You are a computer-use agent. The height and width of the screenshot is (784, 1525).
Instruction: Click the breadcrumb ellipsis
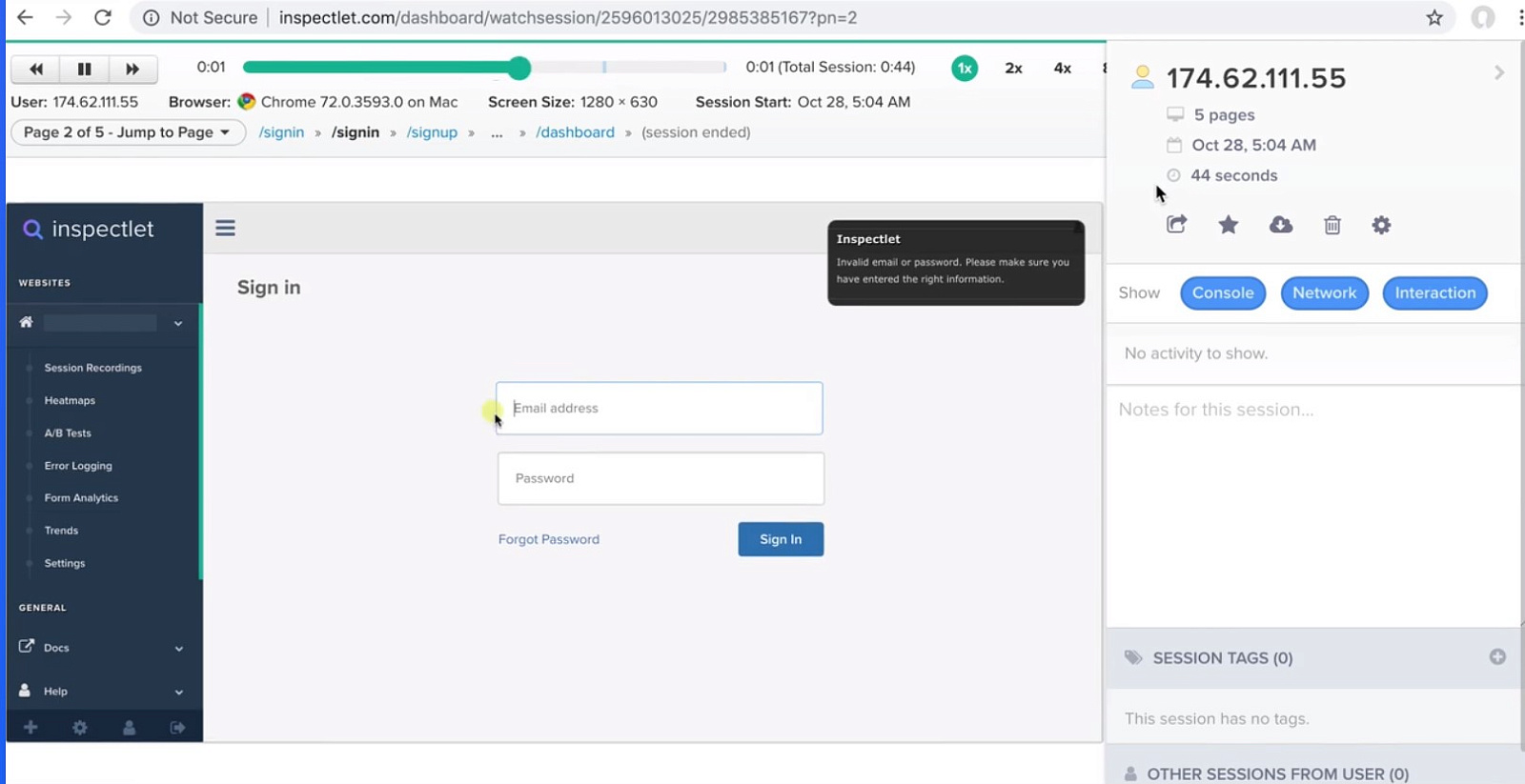point(497,133)
